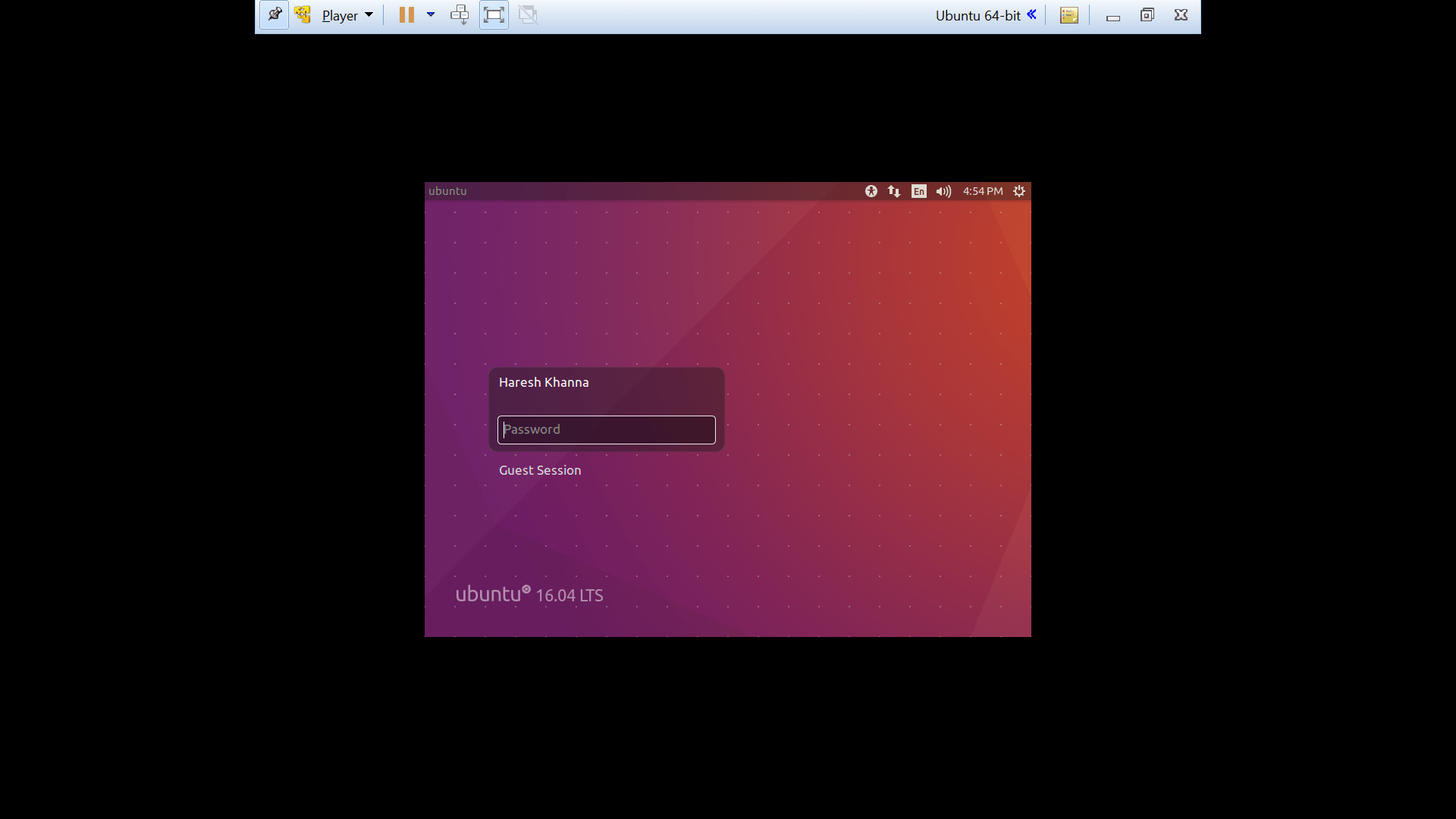Click the VMware Workstation logo icon
1456x819 pixels.
pyautogui.click(x=303, y=14)
